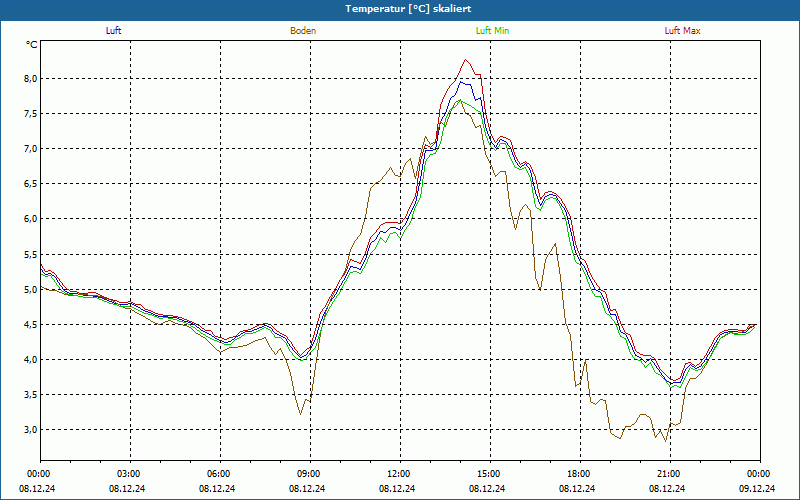Viewport: 800px width, 500px height.
Task: Click the Luft legend label
Action: pos(113,31)
